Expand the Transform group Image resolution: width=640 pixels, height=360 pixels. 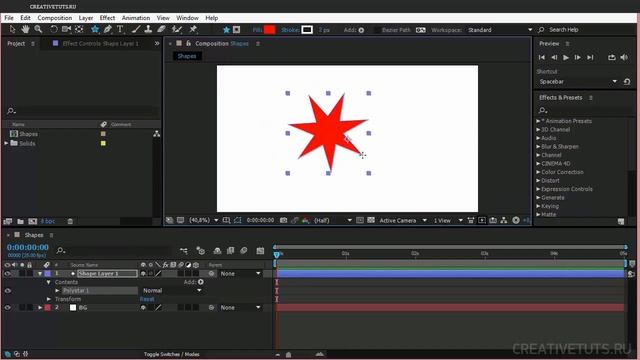click(49, 299)
